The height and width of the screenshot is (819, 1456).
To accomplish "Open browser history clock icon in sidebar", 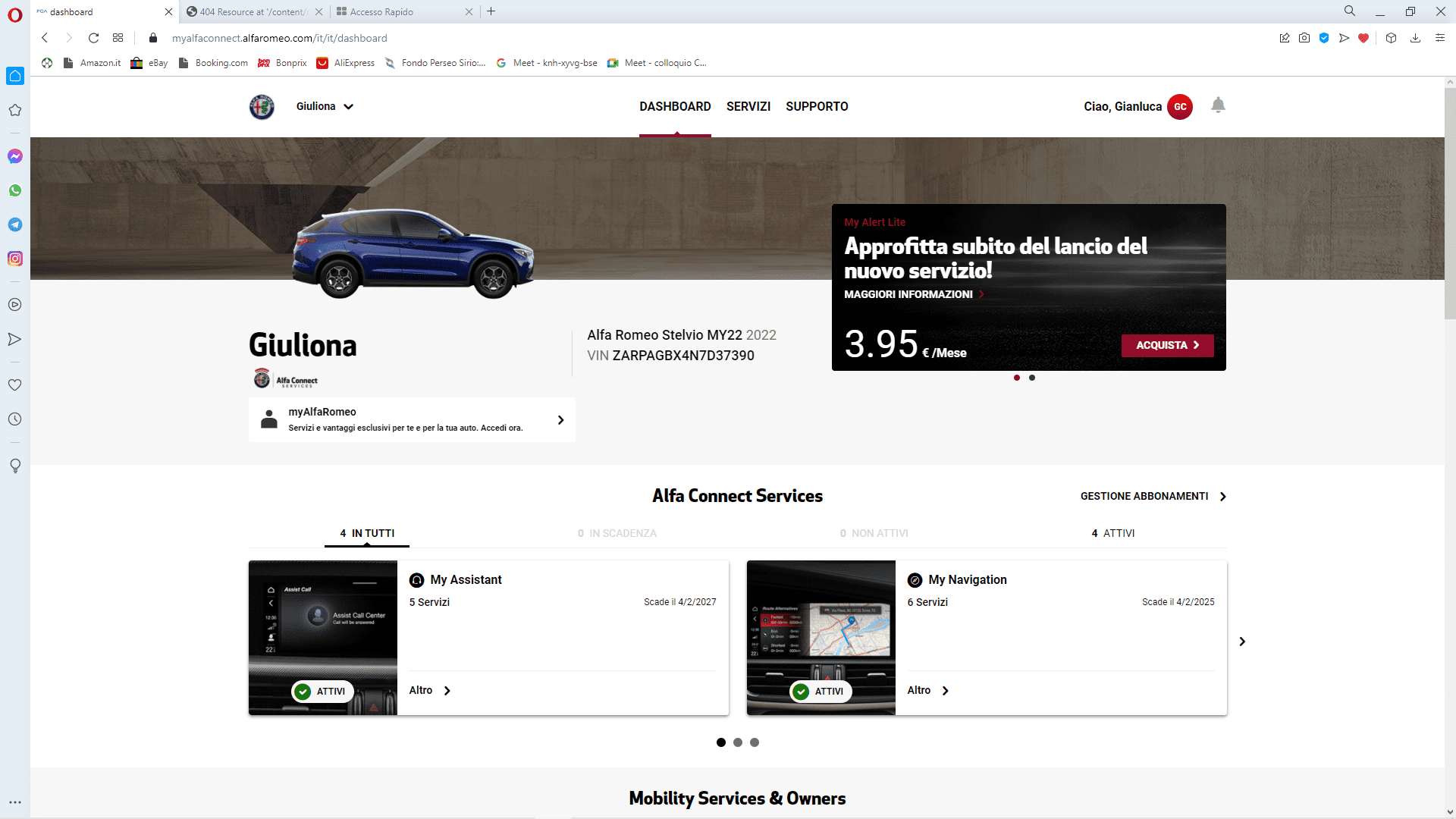I will tap(14, 419).
